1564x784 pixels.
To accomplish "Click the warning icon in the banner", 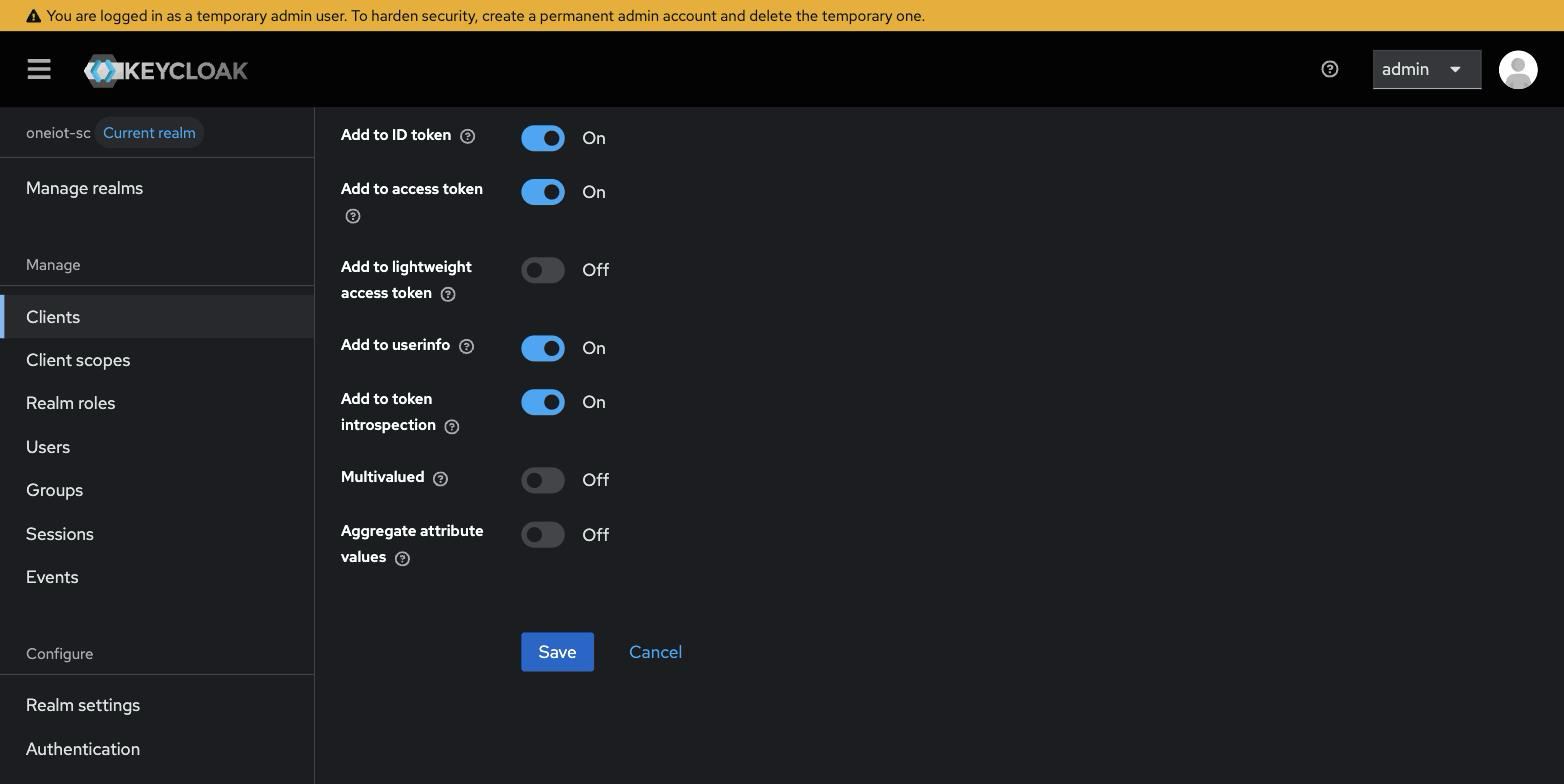I will pos(33,16).
